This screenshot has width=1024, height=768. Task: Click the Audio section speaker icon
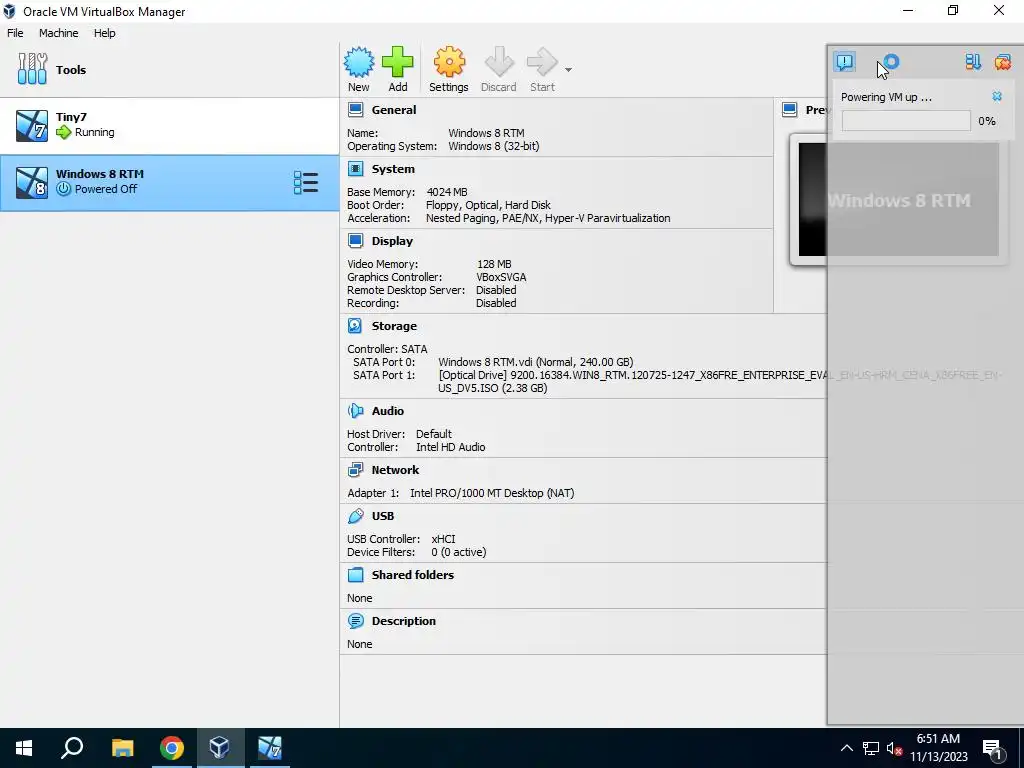355,411
